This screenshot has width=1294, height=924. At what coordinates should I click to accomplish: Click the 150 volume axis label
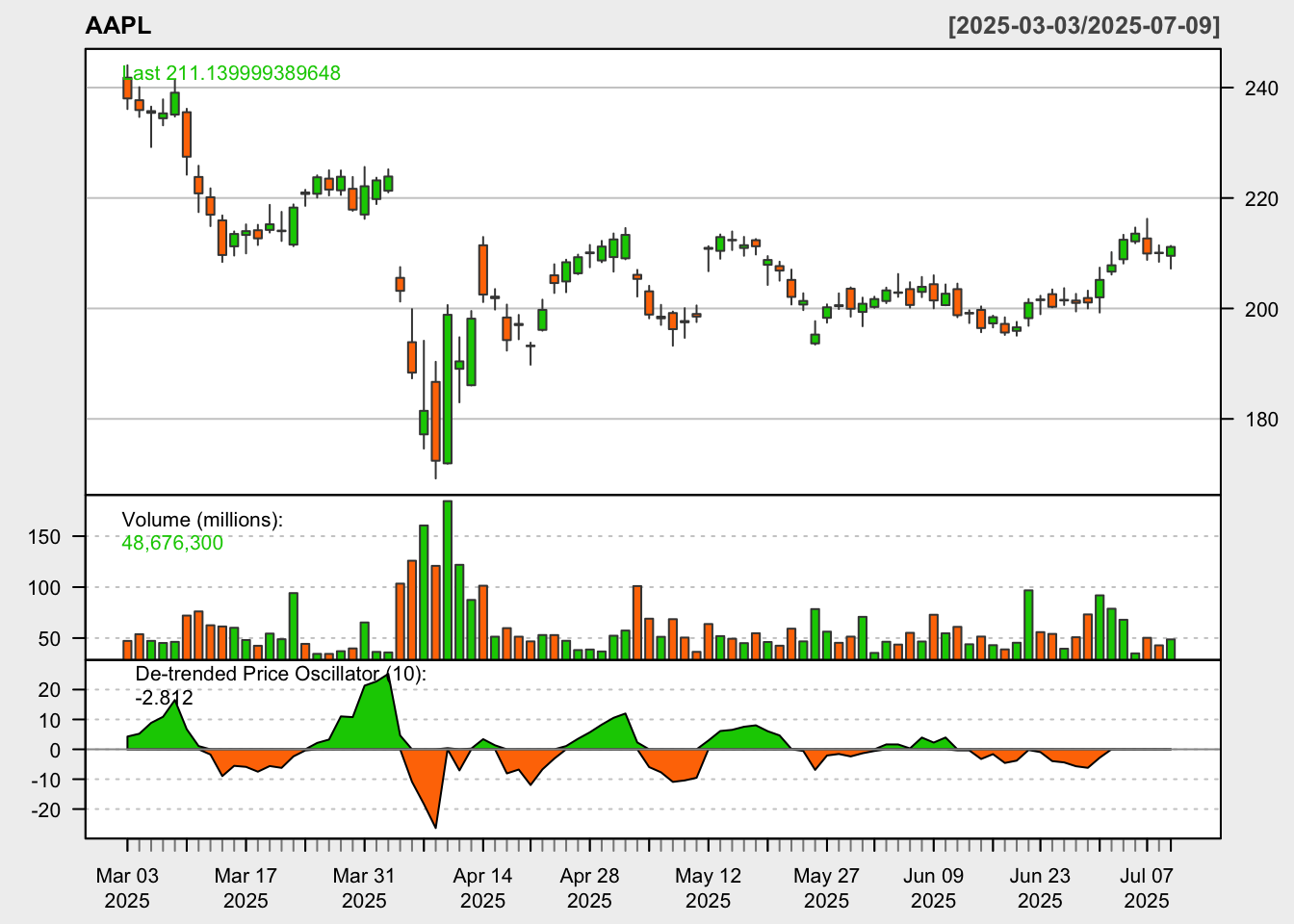coord(44,537)
